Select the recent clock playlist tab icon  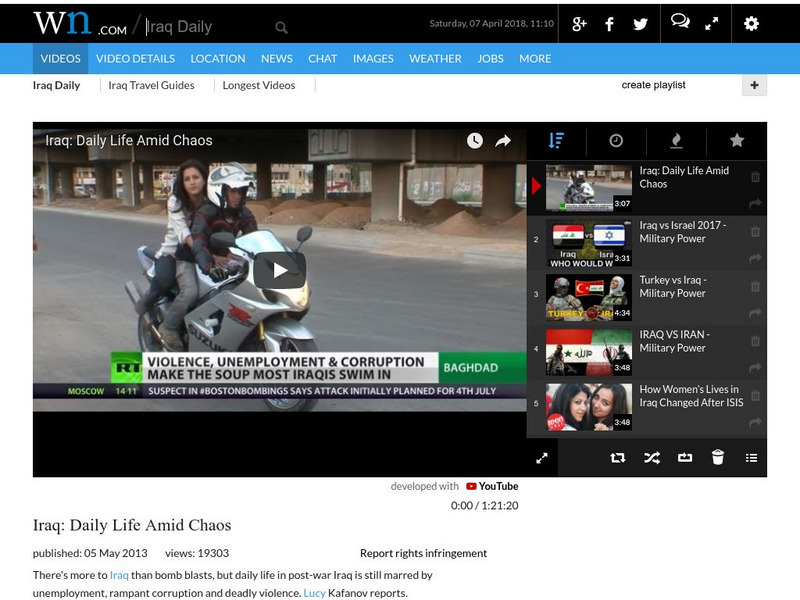pos(616,140)
